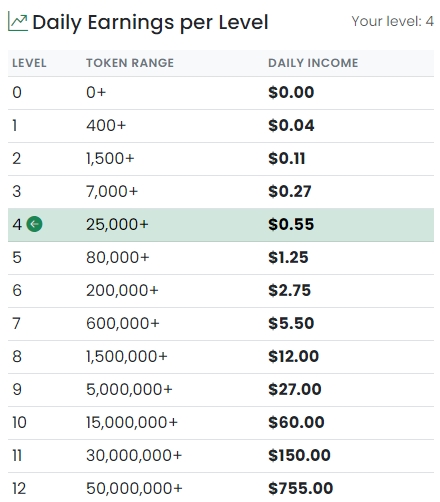Click the Daily Earnings per Level heading
440x502 pixels.
(x=150, y=23)
